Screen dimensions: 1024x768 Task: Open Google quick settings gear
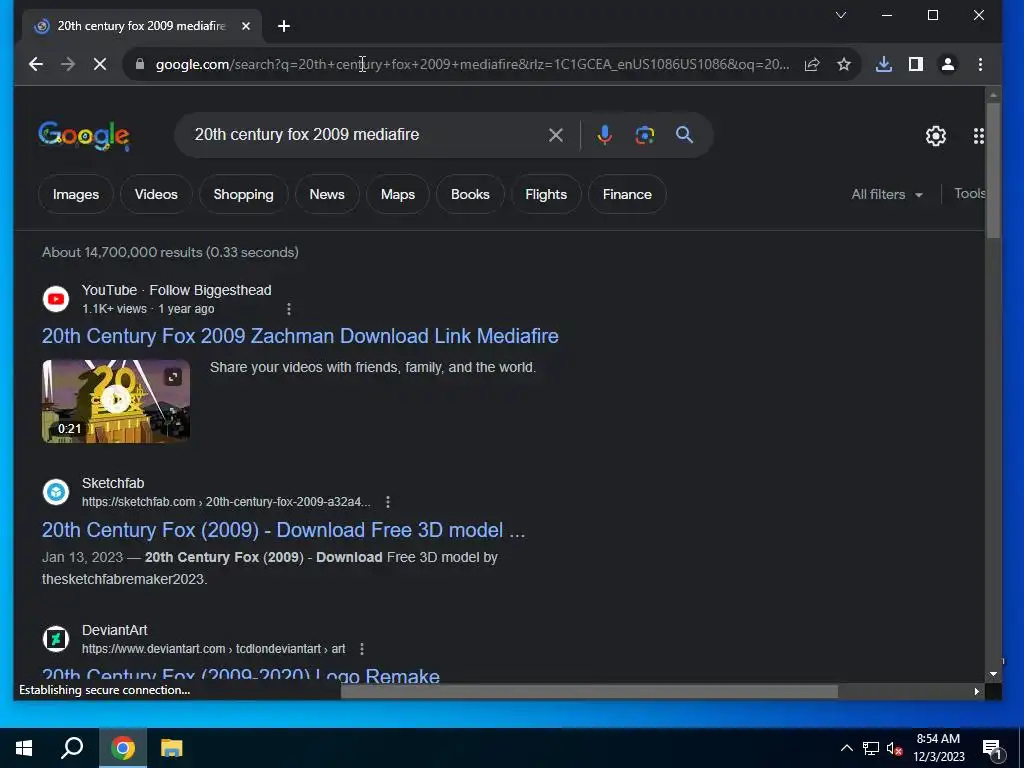point(936,136)
